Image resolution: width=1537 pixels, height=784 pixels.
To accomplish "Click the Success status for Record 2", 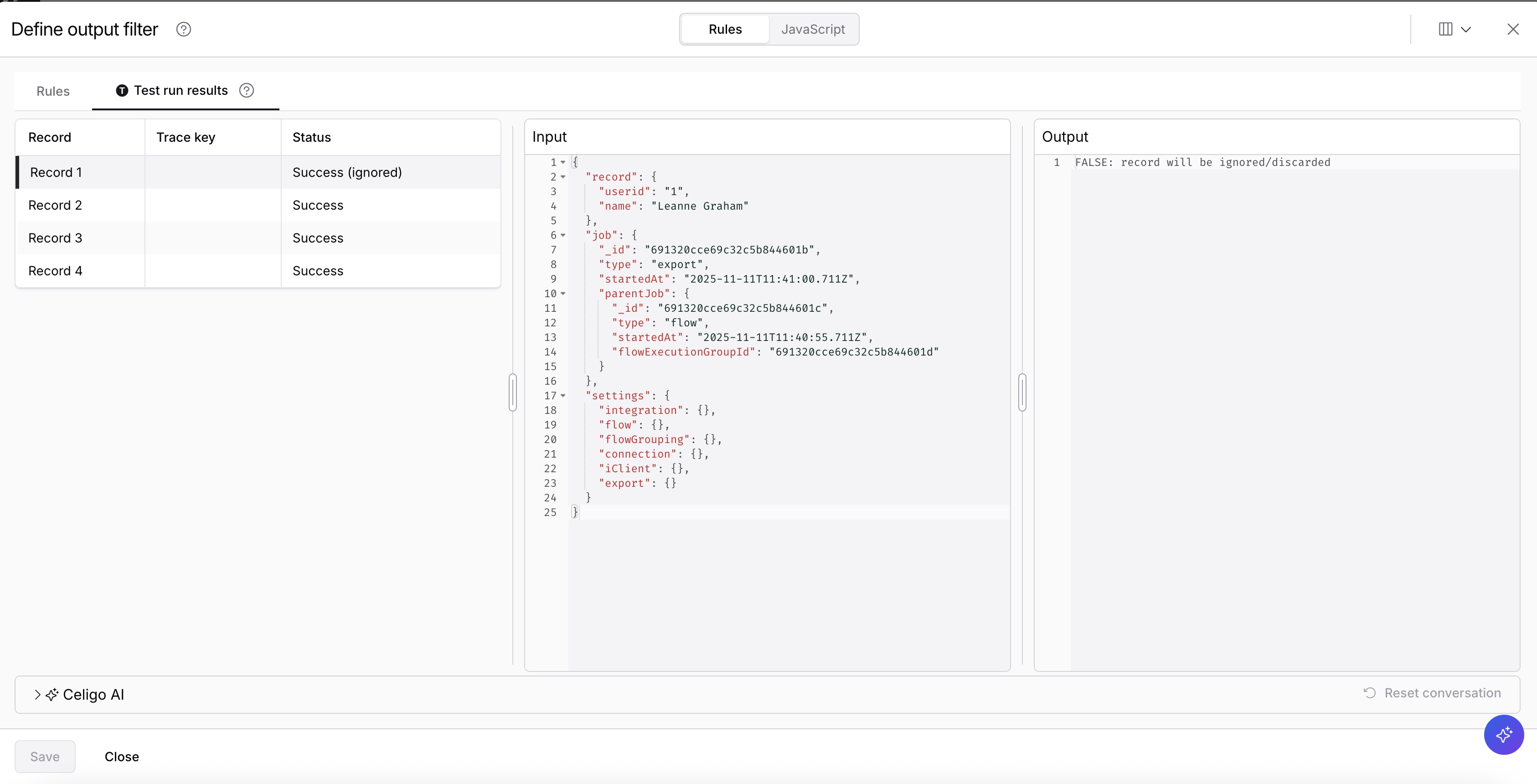I will coord(318,205).
